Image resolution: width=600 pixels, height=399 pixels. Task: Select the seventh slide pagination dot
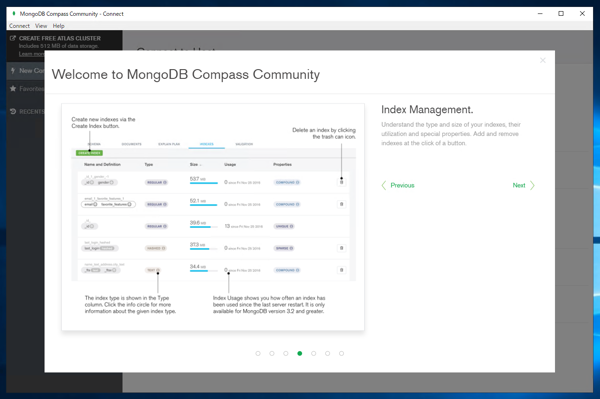pos(341,353)
